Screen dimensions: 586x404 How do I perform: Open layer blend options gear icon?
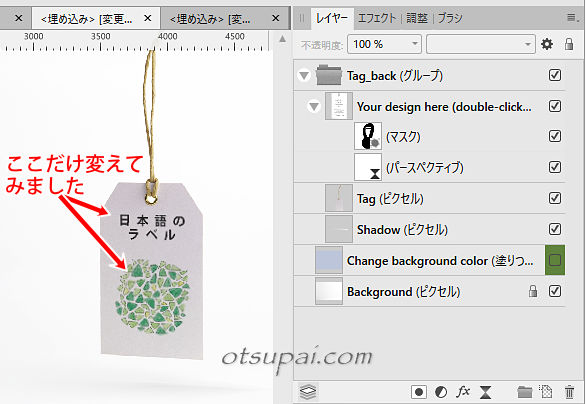point(547,44)
